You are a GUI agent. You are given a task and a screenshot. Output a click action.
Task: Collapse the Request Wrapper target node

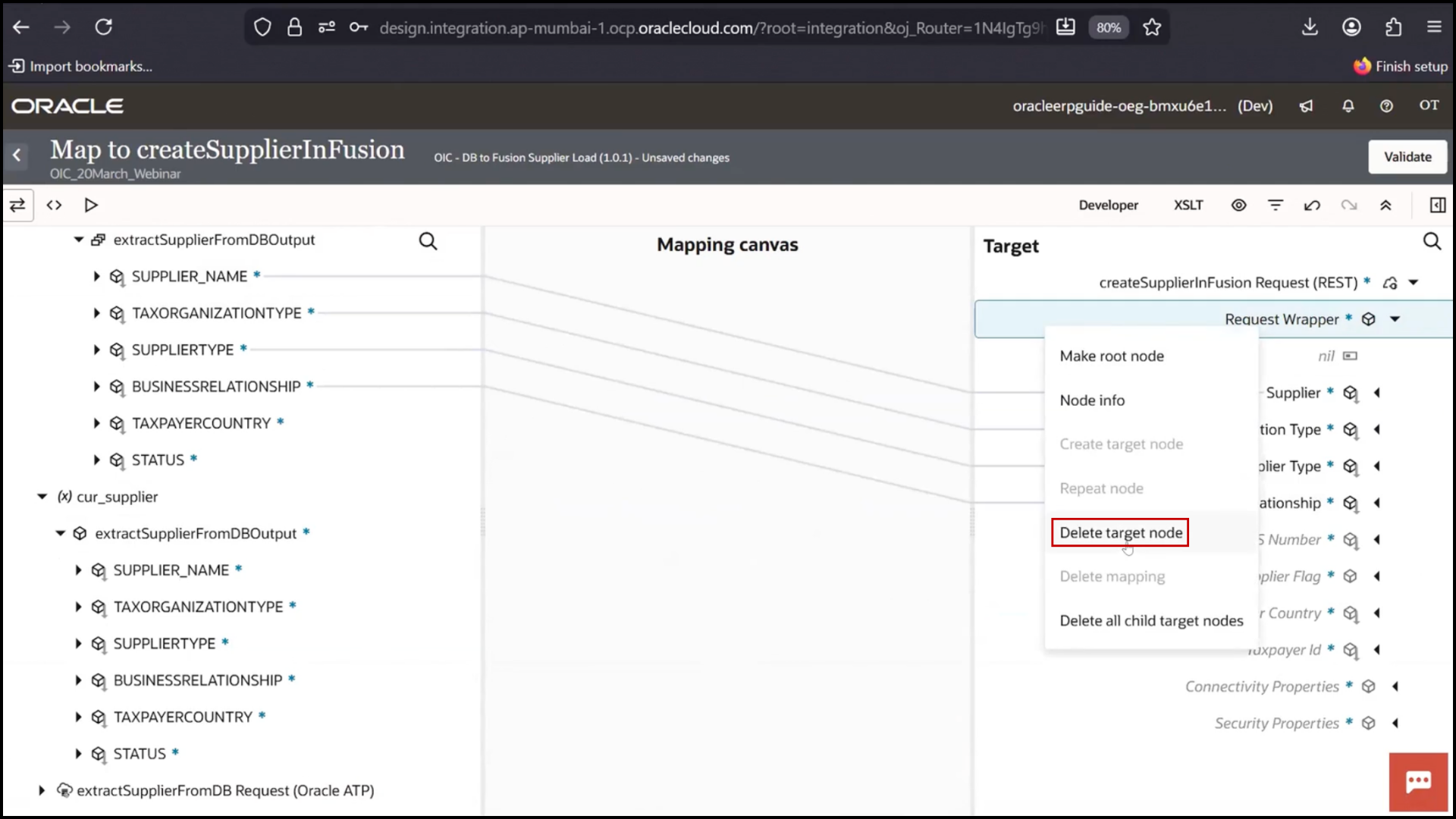coord(1395,319)
